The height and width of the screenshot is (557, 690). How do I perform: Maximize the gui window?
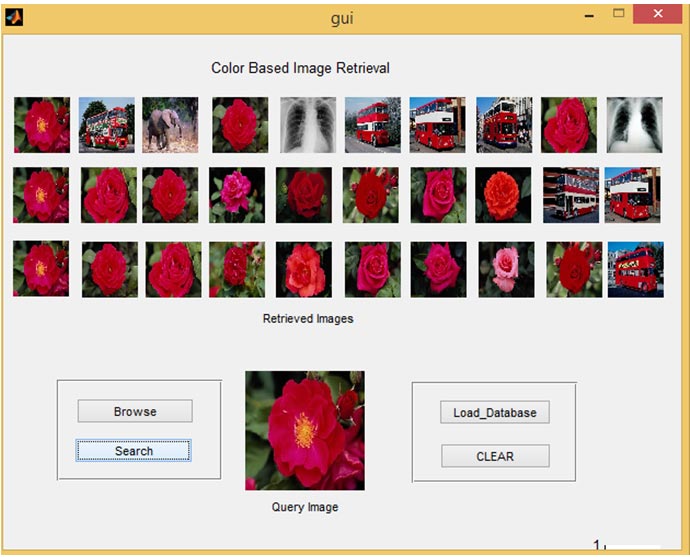pyautogui.click(x=618, y=14)
